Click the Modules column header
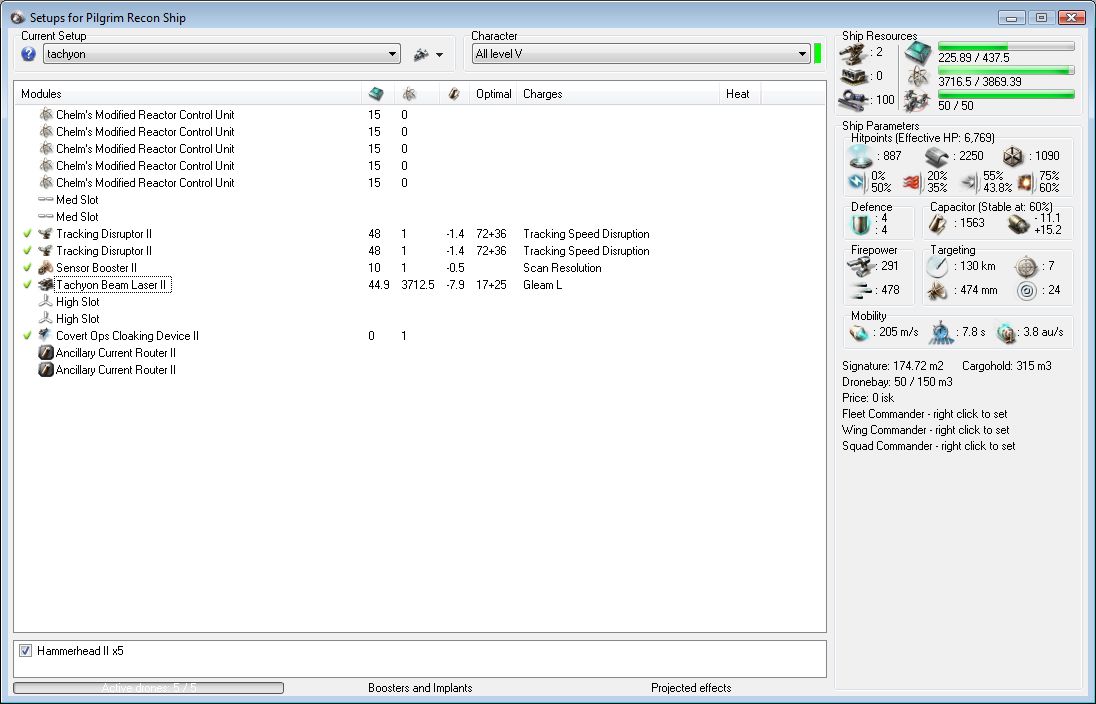 [x=187, y=94]
